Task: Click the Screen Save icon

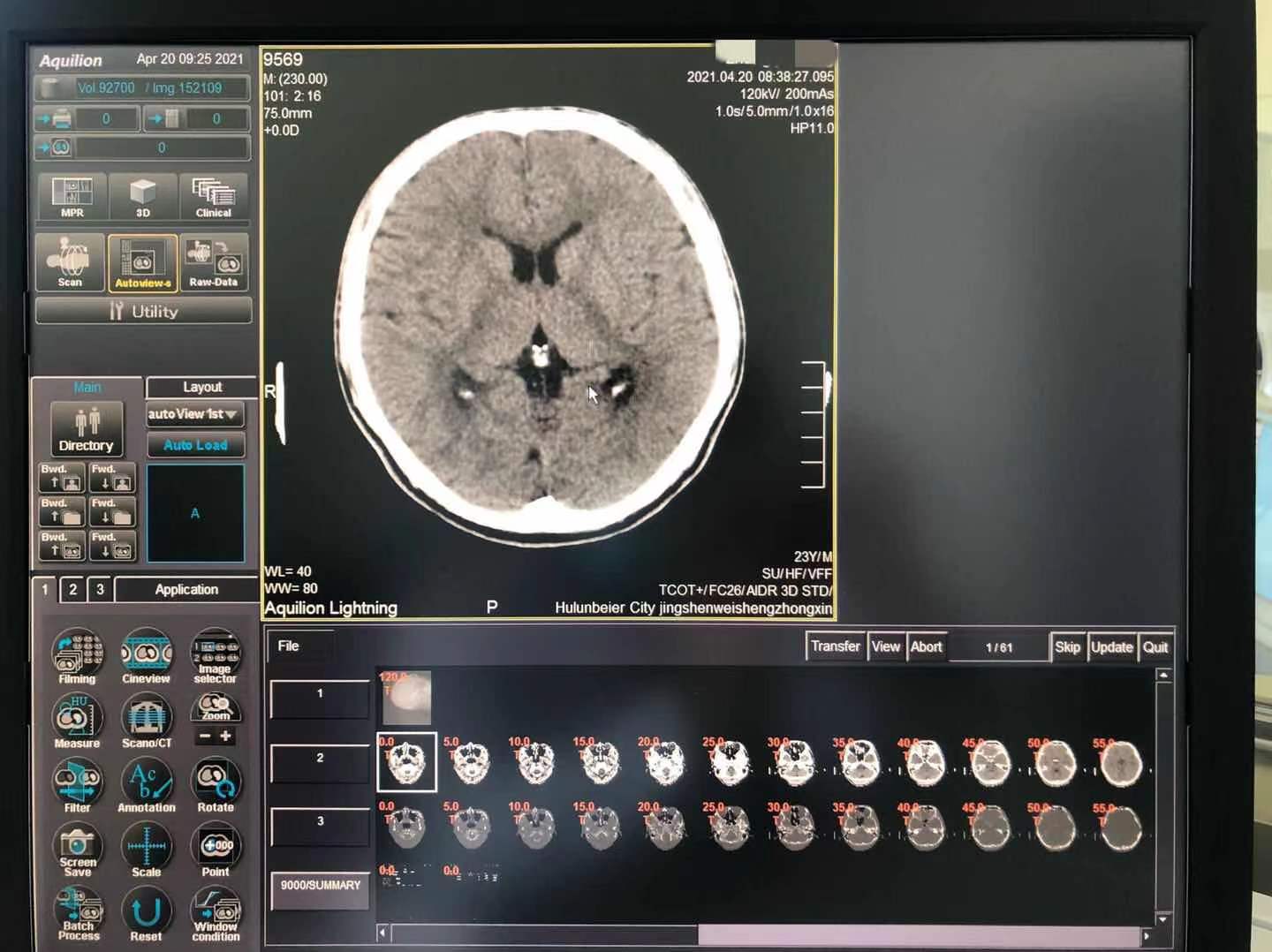Action: 78,849
